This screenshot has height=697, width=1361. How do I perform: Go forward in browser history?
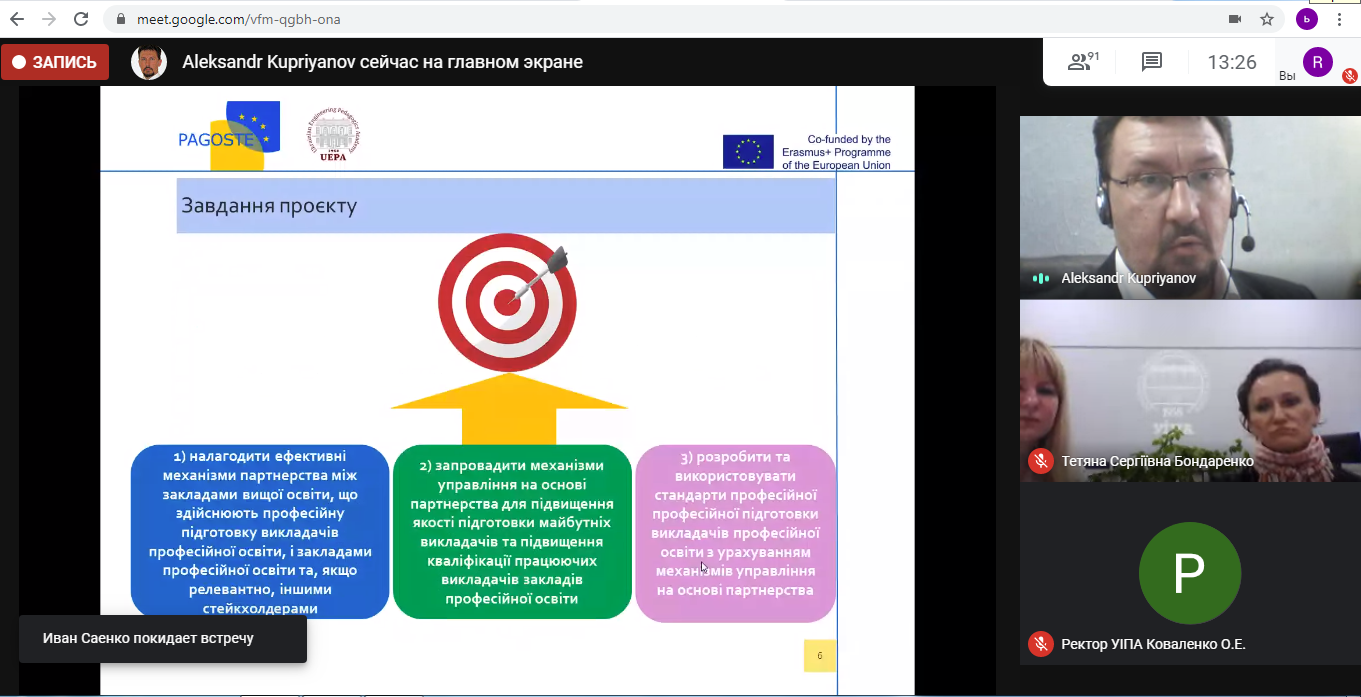coord(49,19)
